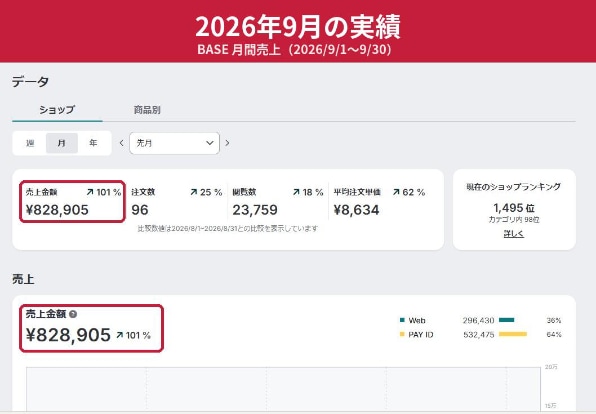This screenshot has width=596, height=414.
Task: Click the Web legend color square
Action: [402, 320]
